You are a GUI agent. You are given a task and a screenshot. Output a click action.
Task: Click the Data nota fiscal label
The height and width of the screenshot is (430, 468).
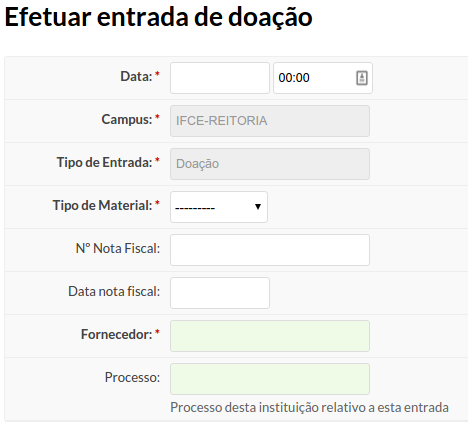pos(114,291)
